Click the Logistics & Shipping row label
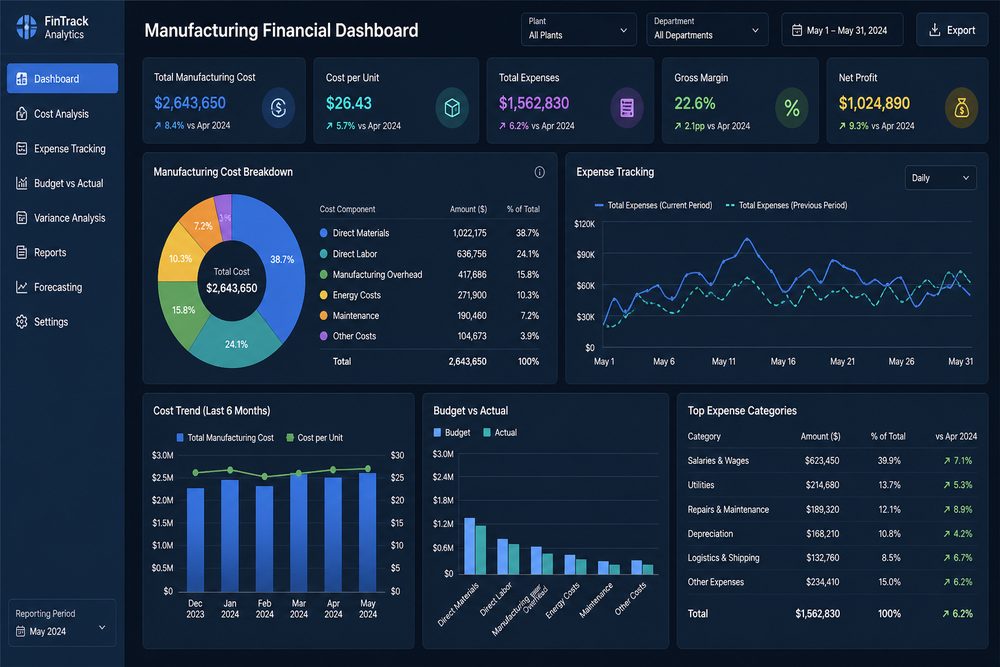The width and height of the screenshot is (1000, 667). point(723,558)
